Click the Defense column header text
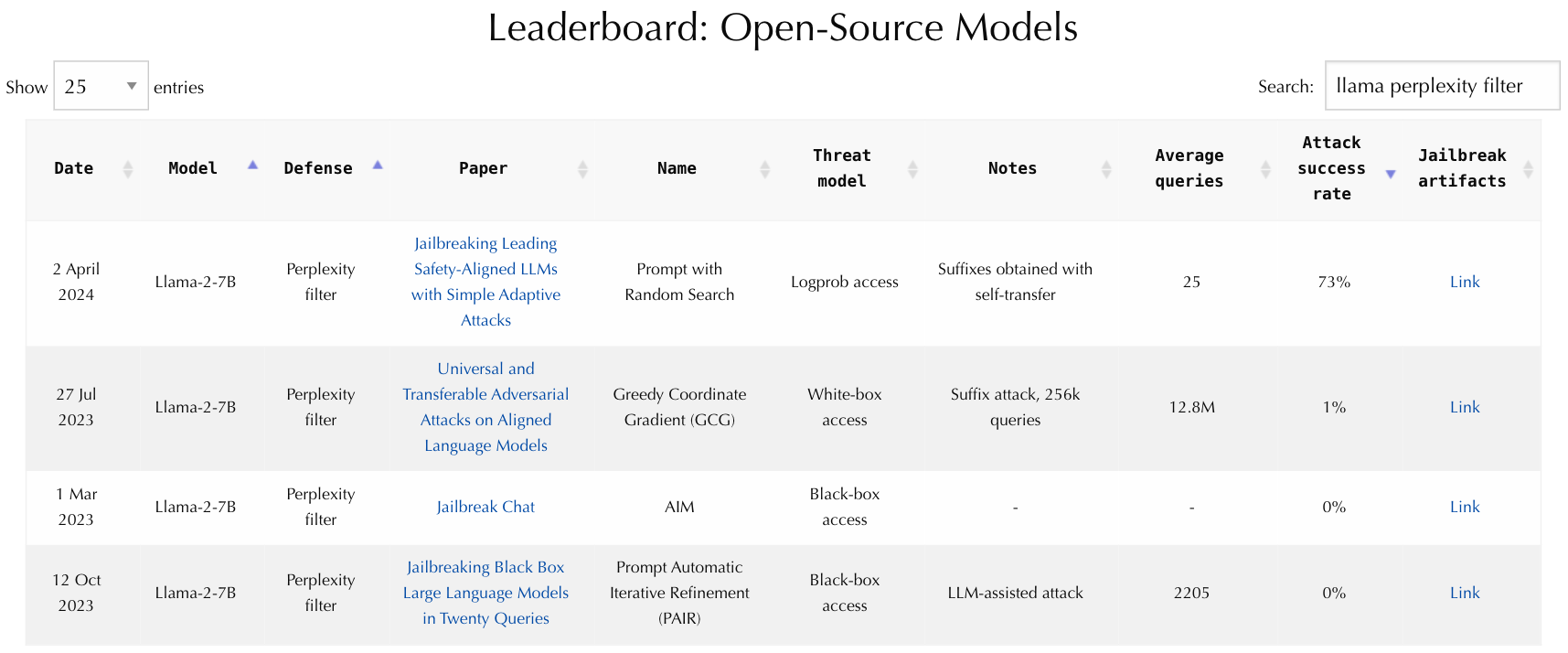1568x653 pixels. click(318, 168)
